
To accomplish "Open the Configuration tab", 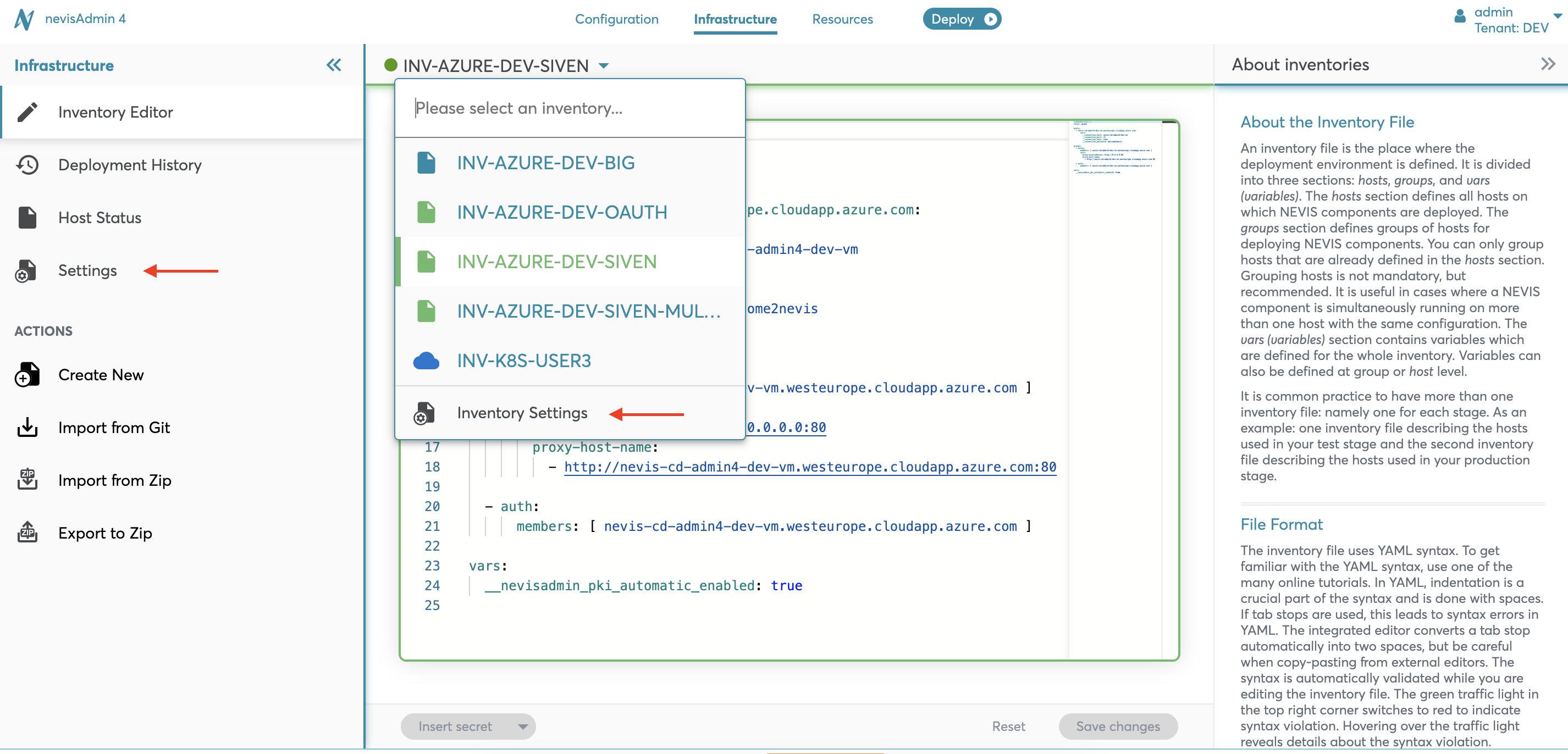I will pos(617,19).
